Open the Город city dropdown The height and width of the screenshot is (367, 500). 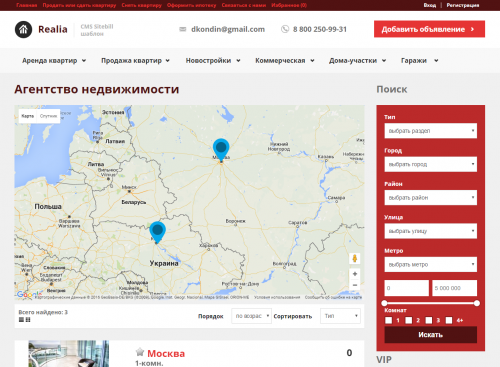pyautogui.click(x=431, y=164)
